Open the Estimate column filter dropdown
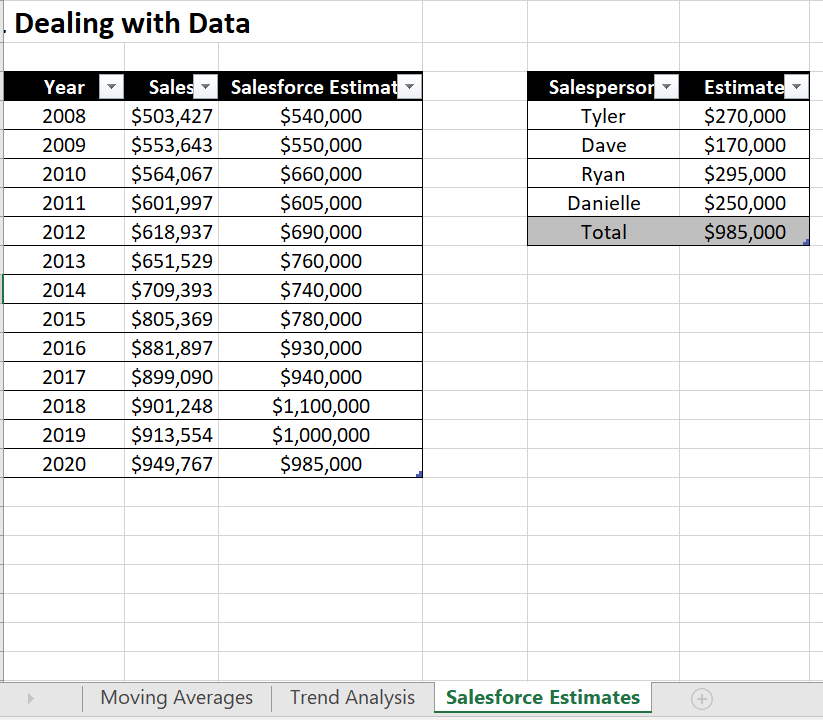823x720 pixels. coord(796,87)
